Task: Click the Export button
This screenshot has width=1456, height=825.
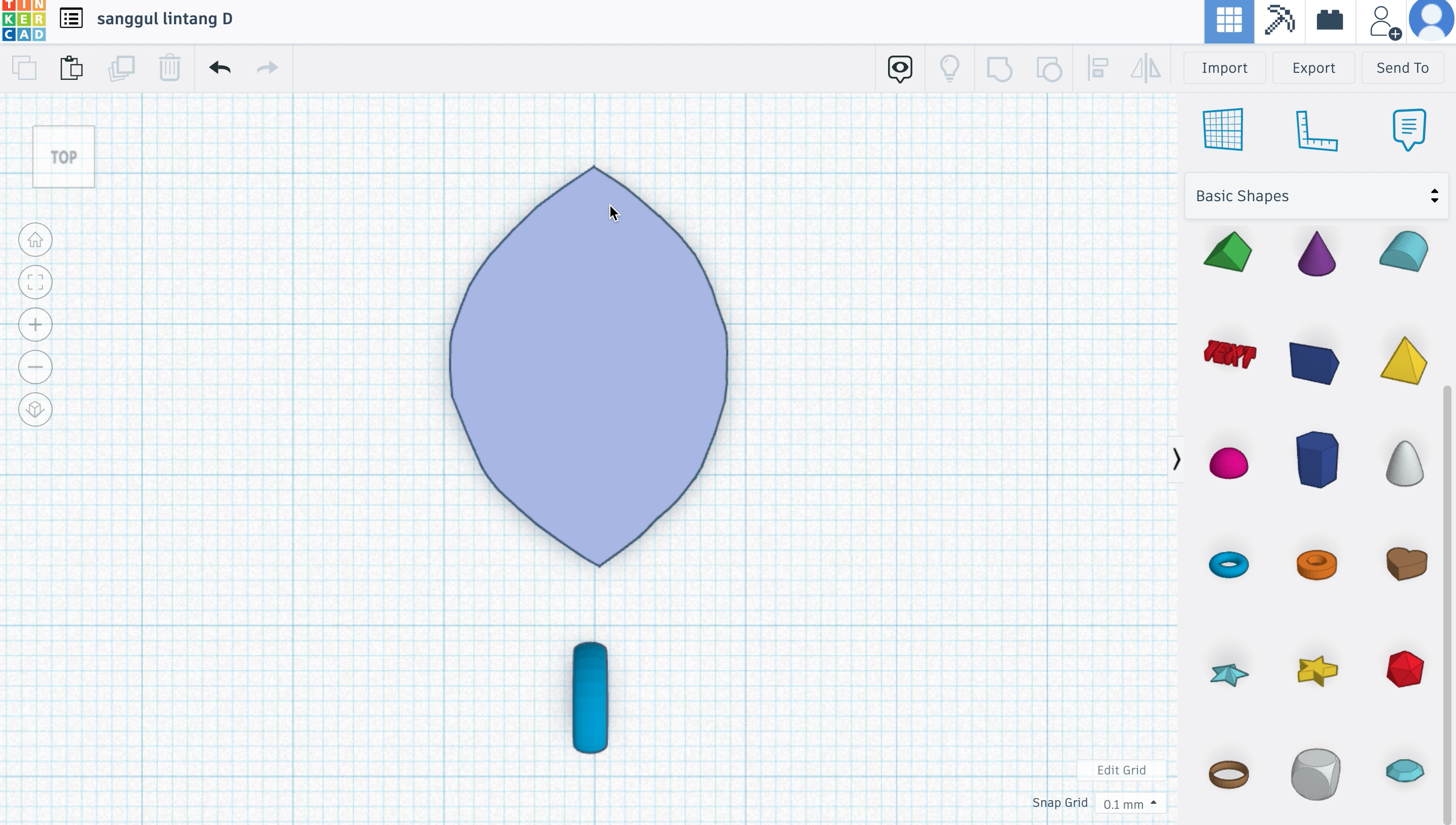Action: point(1313,67)
